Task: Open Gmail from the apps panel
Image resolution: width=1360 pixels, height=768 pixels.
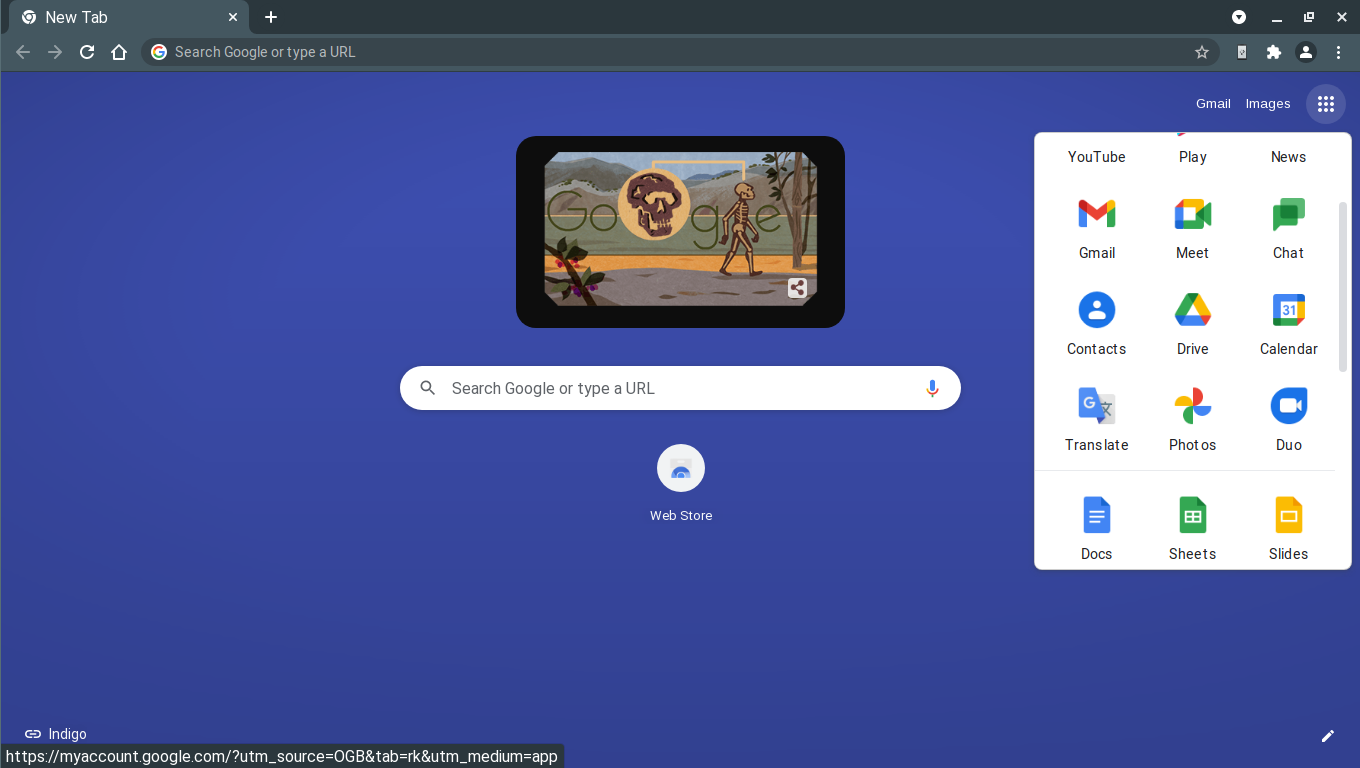Action: click(1096, 229)
